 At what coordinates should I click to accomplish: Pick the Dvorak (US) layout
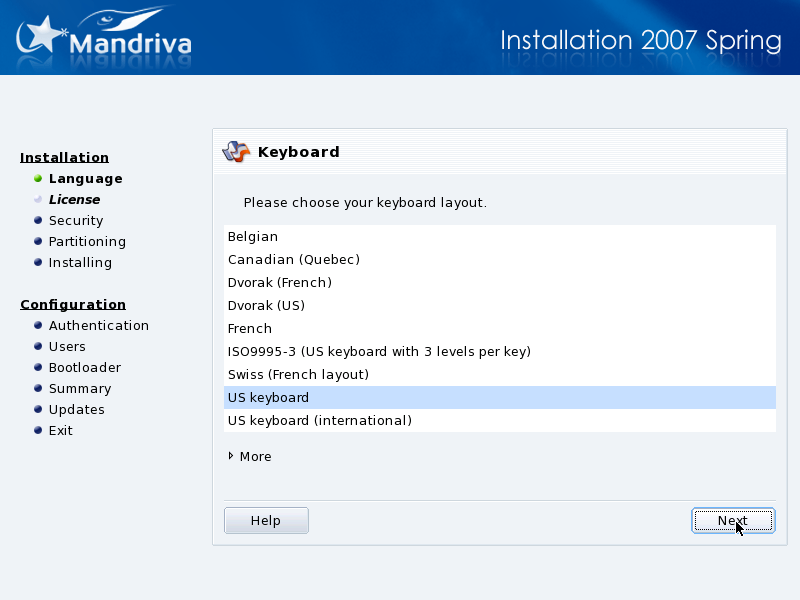266,306
